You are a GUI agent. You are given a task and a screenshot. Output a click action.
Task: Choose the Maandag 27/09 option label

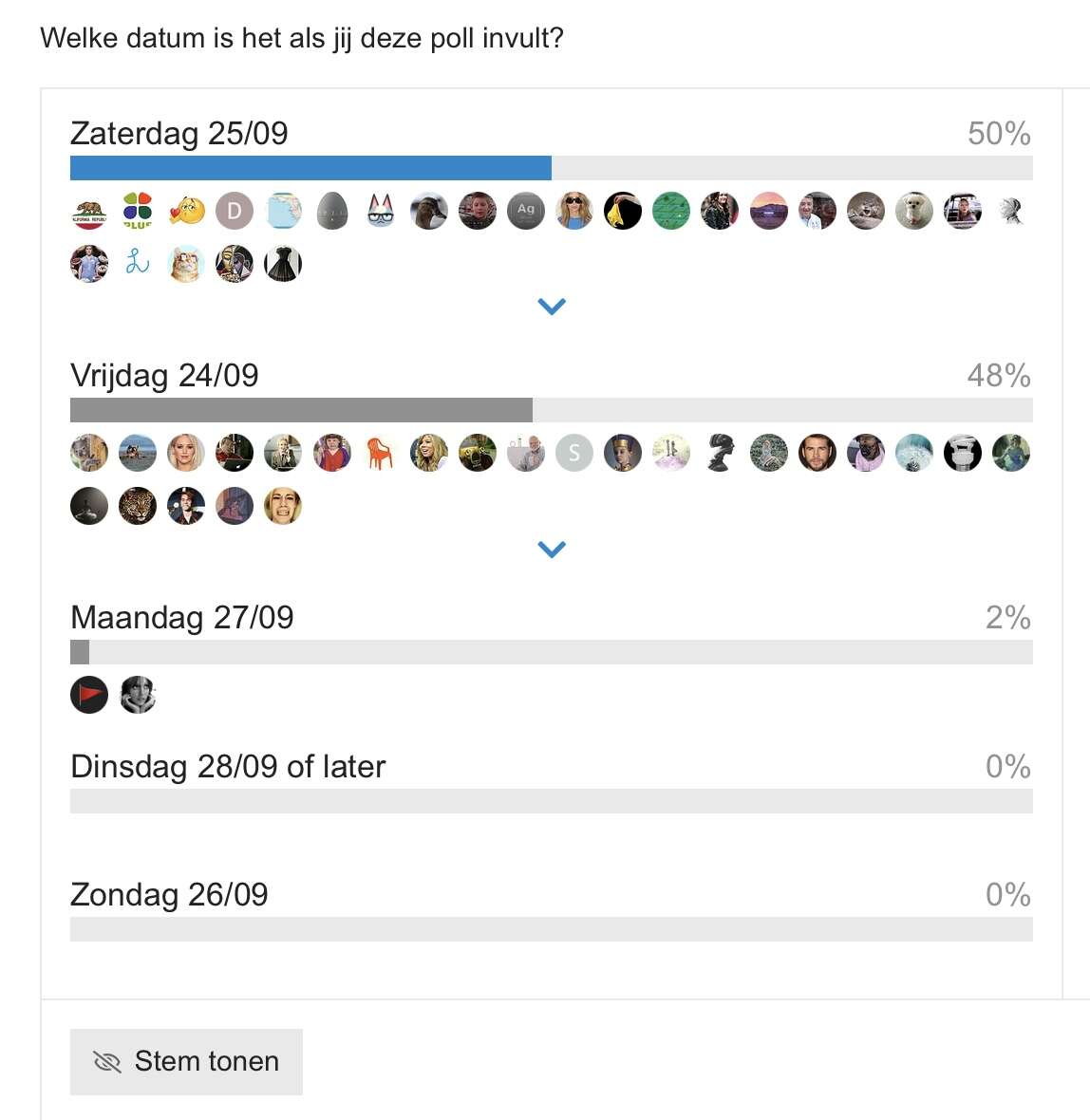182,618
